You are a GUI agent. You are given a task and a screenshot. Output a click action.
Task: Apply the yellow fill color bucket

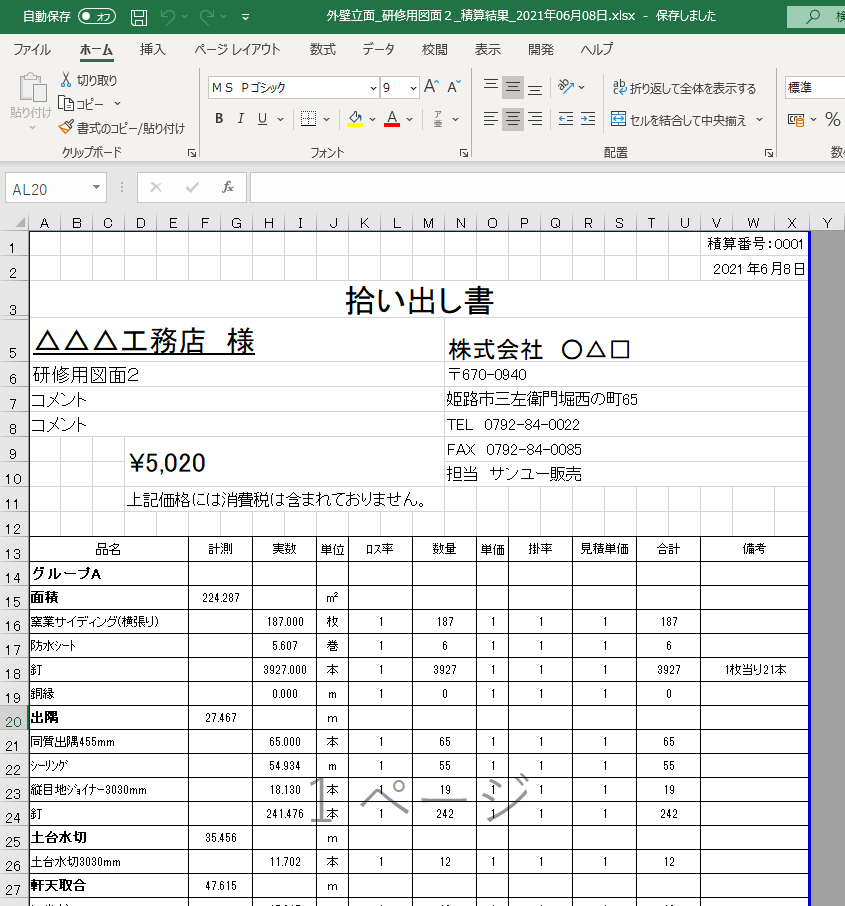point(355,119)
